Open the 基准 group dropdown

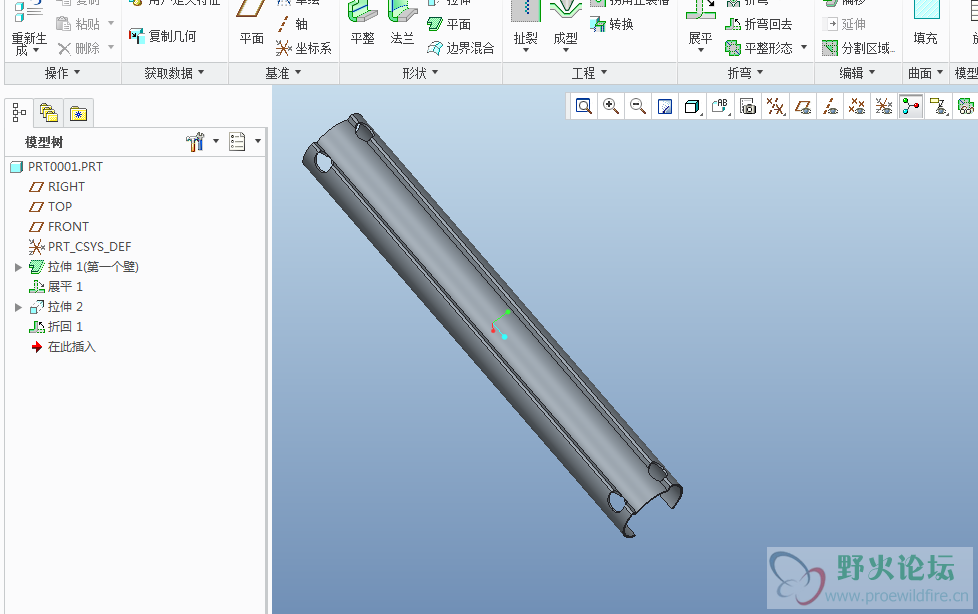point(283,73)
